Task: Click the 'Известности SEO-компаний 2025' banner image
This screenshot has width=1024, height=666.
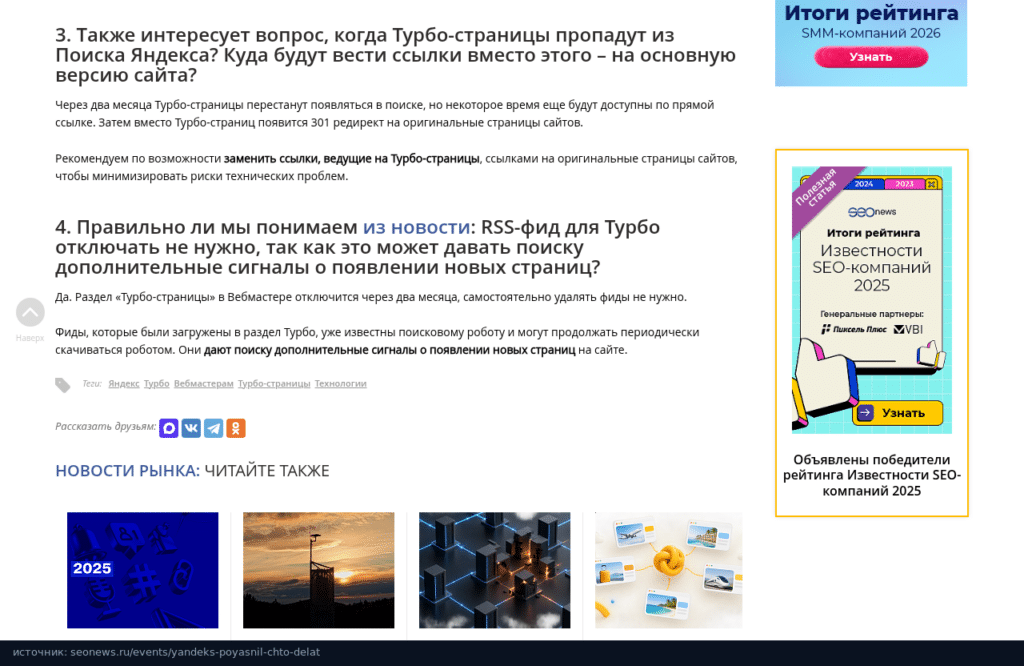Action: point(872,300)
